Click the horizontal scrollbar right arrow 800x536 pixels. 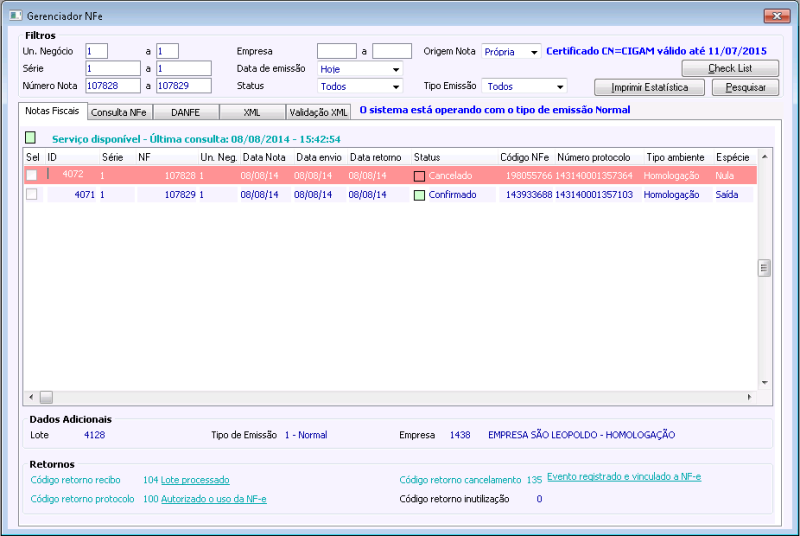[749, 397]
